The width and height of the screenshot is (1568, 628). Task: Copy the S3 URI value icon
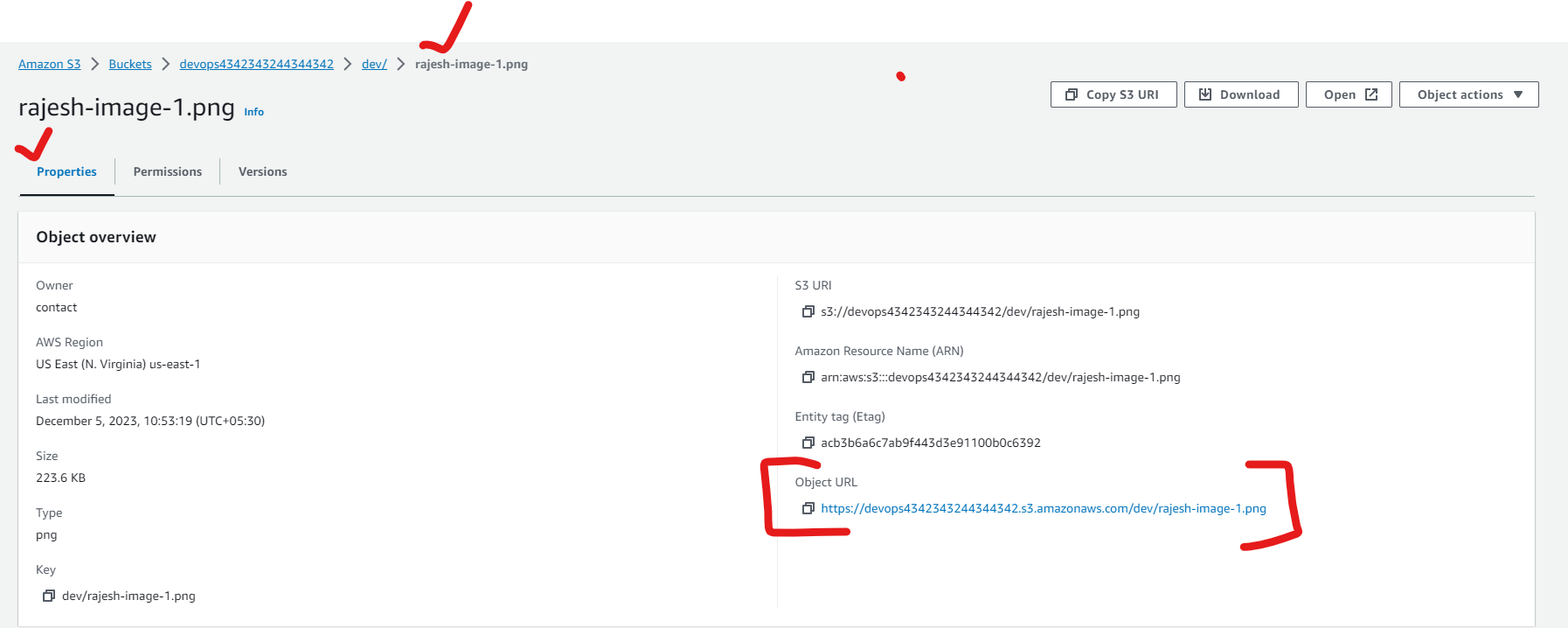coord(808,311)
